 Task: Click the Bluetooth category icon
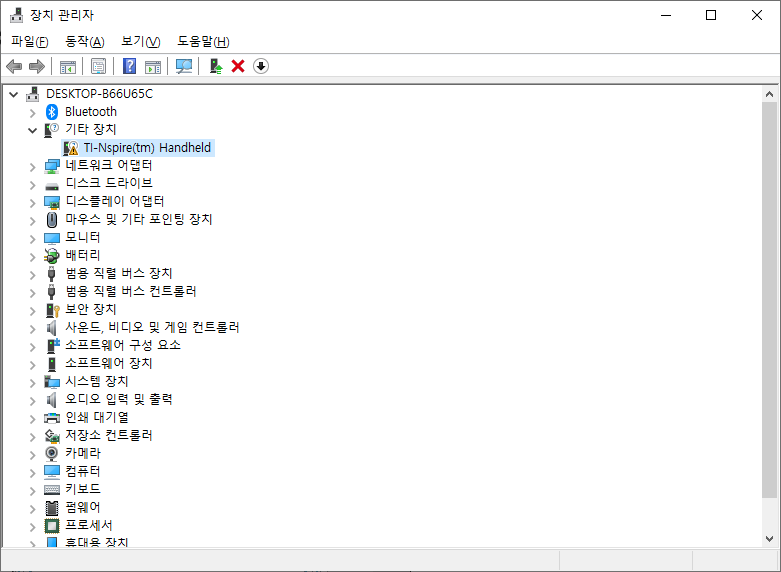point(52,112)
